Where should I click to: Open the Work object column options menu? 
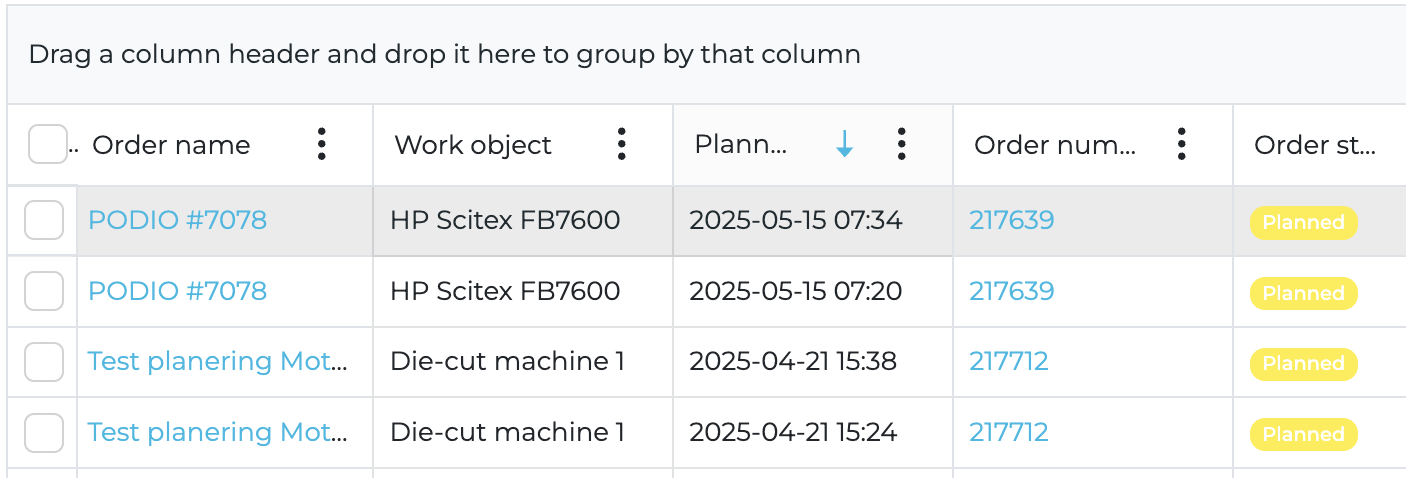click(621, 145)
